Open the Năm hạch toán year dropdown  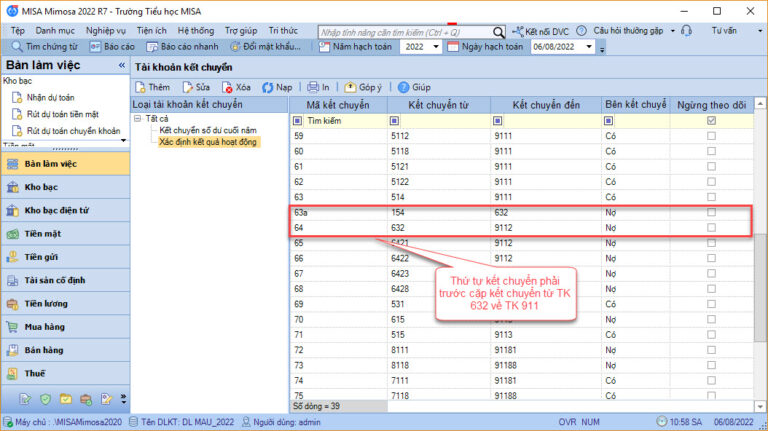pyautogui.click(x=437, y=47)
